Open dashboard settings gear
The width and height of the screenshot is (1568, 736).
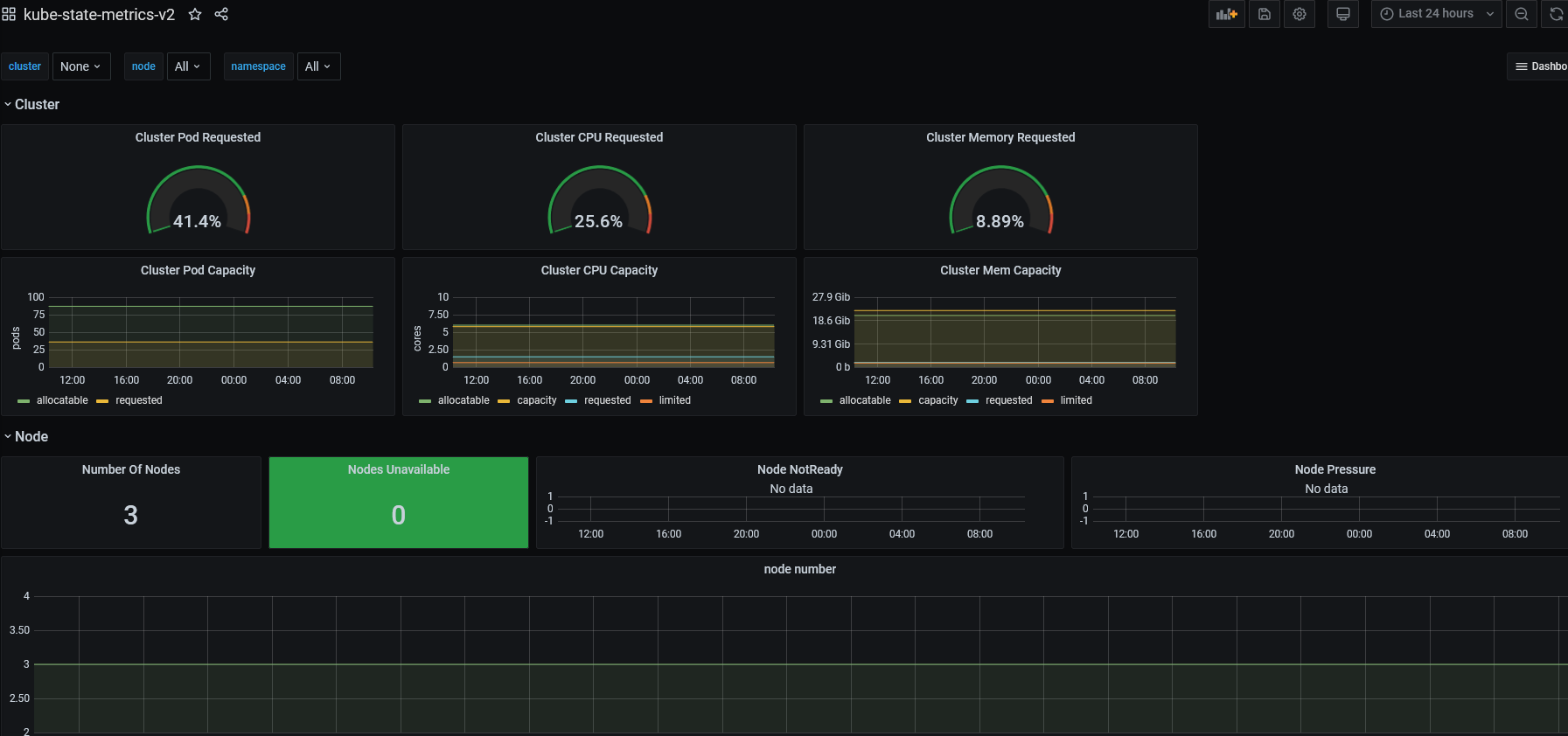[1300, 14]
